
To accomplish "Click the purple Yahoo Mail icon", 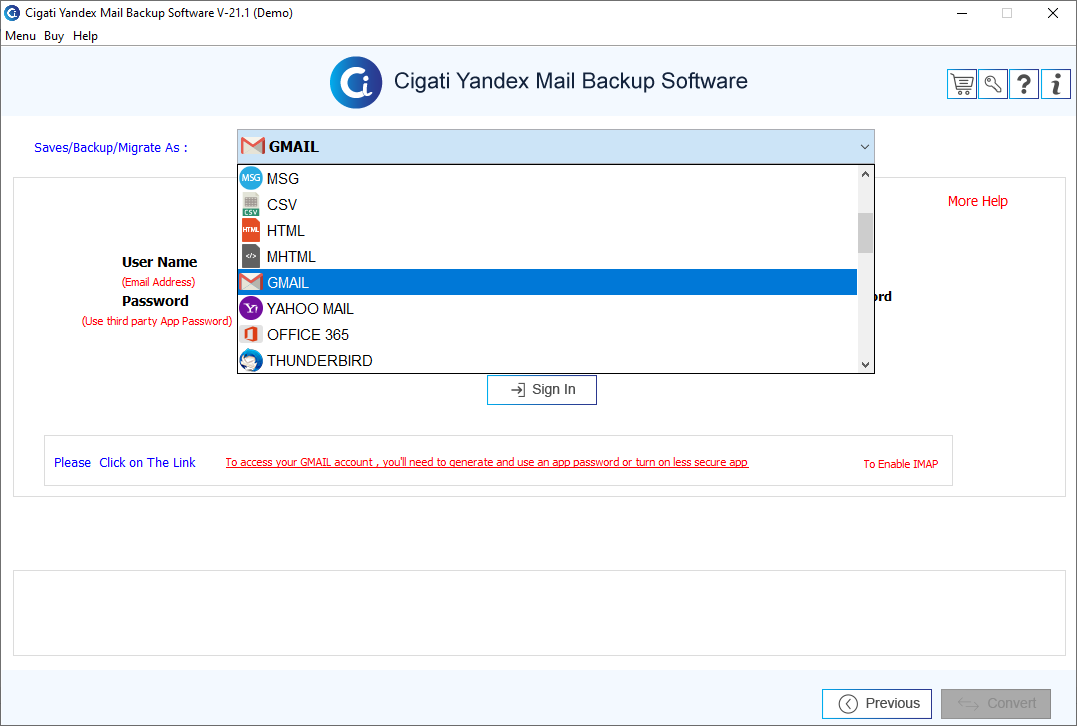I will [x=251, y=308].
